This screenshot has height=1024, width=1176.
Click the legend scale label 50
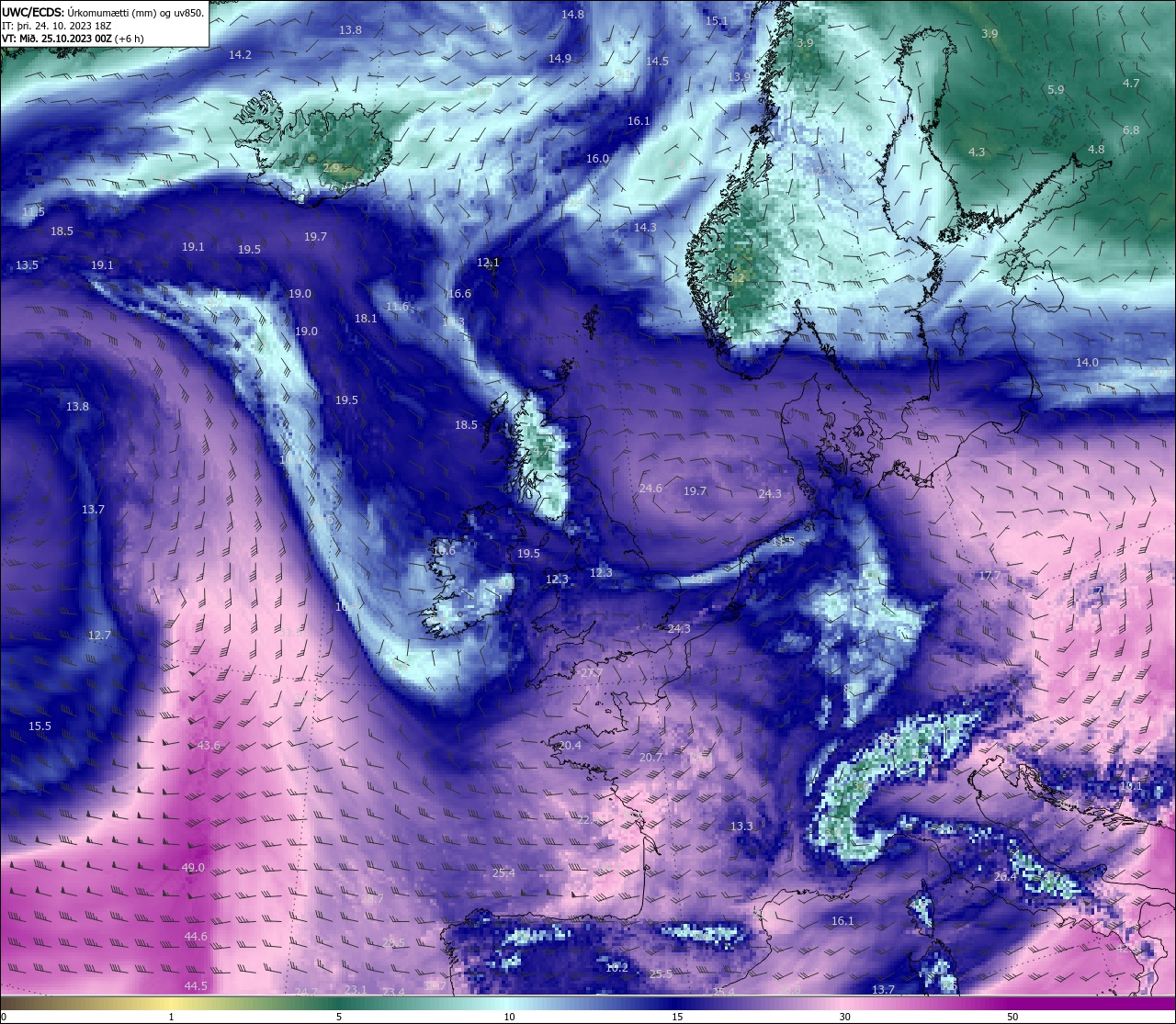[x=1012, y=1017]
